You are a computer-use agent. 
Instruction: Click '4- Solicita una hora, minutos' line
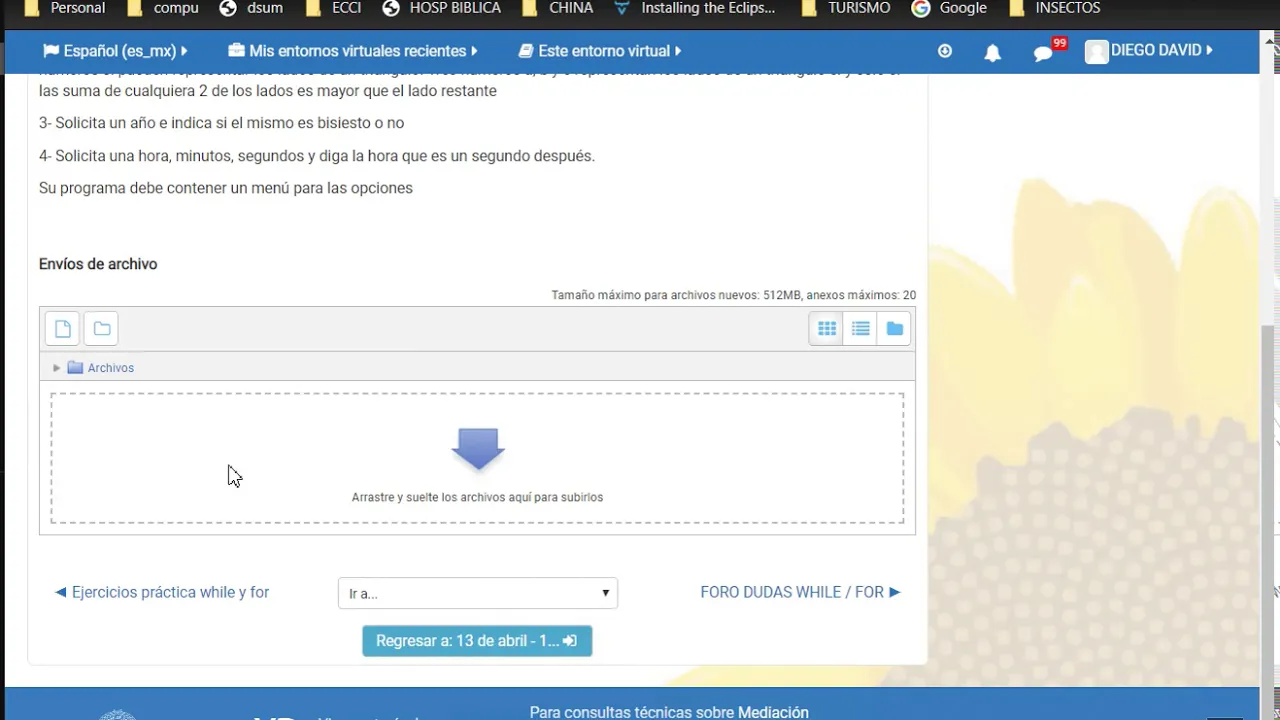[x=317, y=156]
